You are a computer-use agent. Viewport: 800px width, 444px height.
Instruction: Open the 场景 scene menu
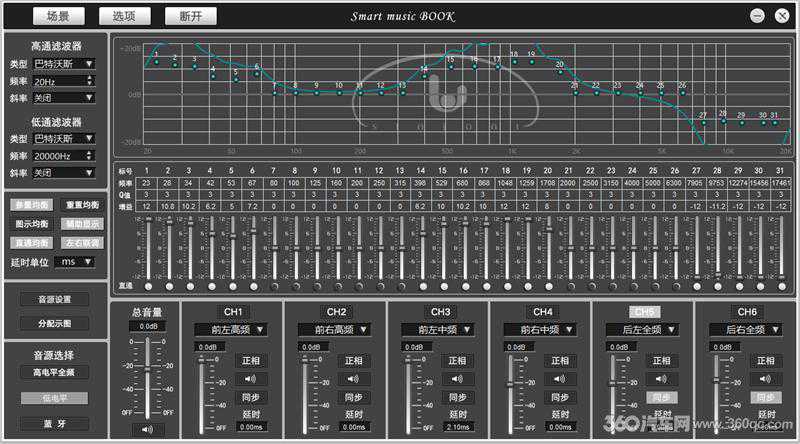(x=58, y=16)
